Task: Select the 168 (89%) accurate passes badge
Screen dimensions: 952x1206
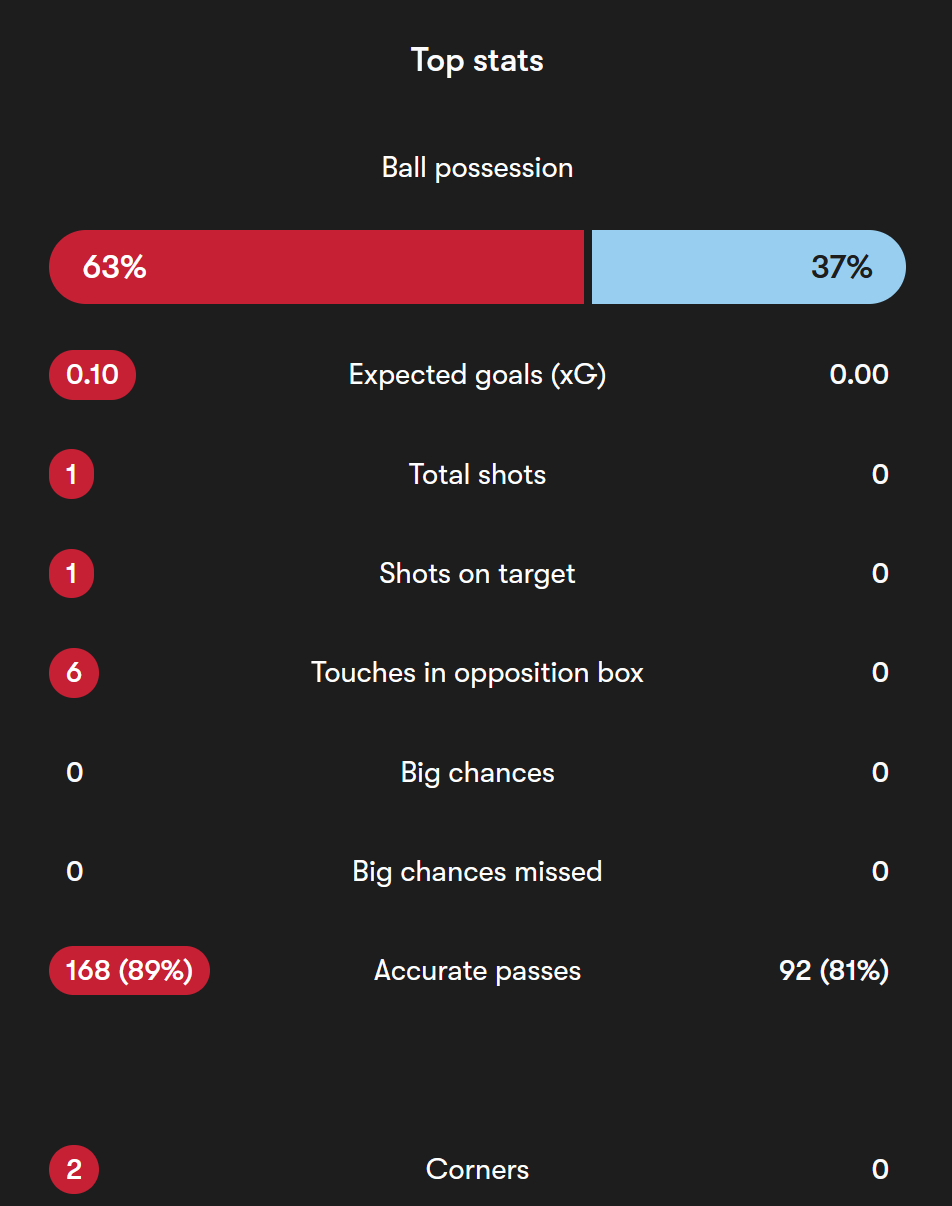Action: (129, 970)
